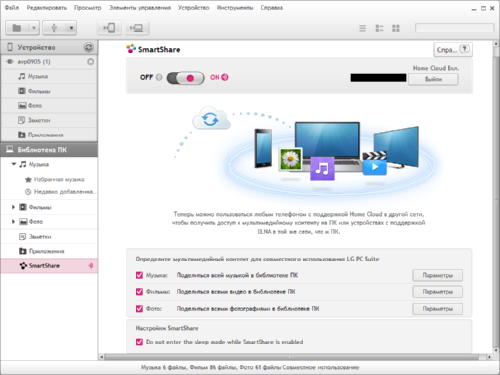Image resolution: width=500 pixels, height=375 pixels.
Task: Click the OFF indicator
Action: tap(151, 77)
